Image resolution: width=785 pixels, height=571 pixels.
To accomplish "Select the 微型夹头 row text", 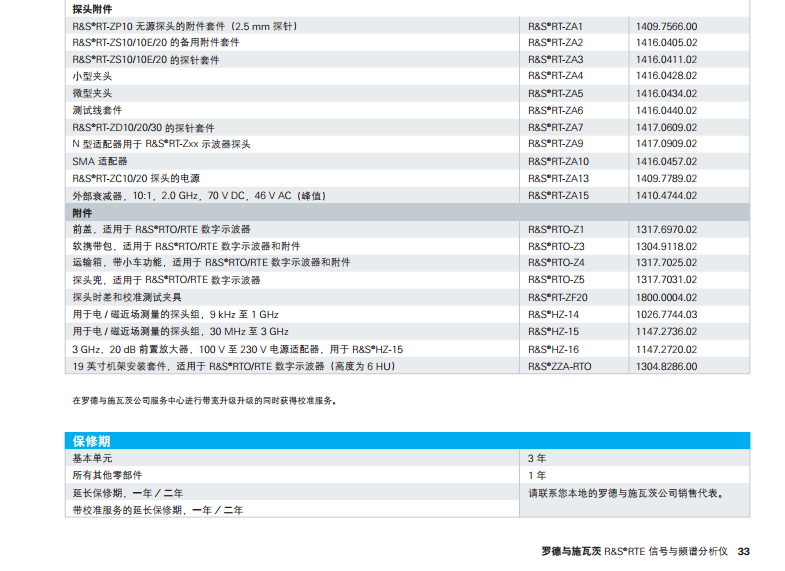I will [92, 93].
